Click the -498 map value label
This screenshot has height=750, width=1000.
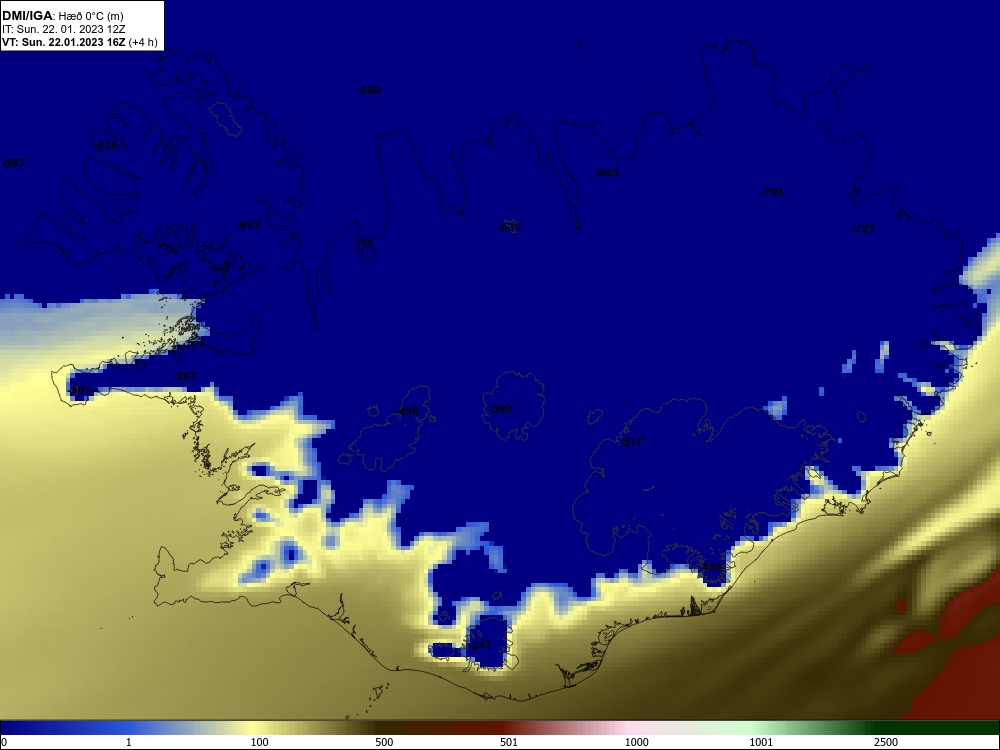(x=407, y=411)
